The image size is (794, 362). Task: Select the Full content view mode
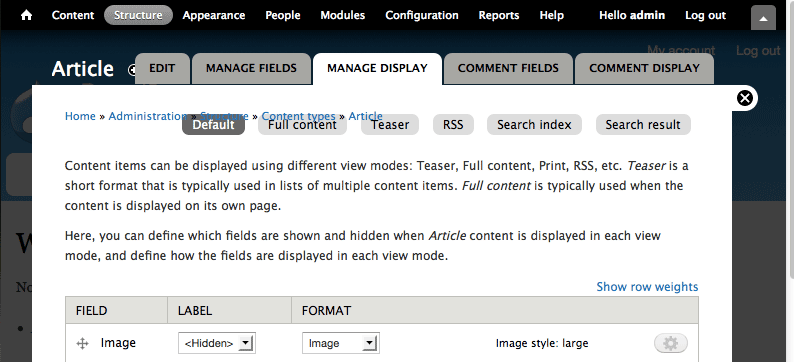coord(302,125)
